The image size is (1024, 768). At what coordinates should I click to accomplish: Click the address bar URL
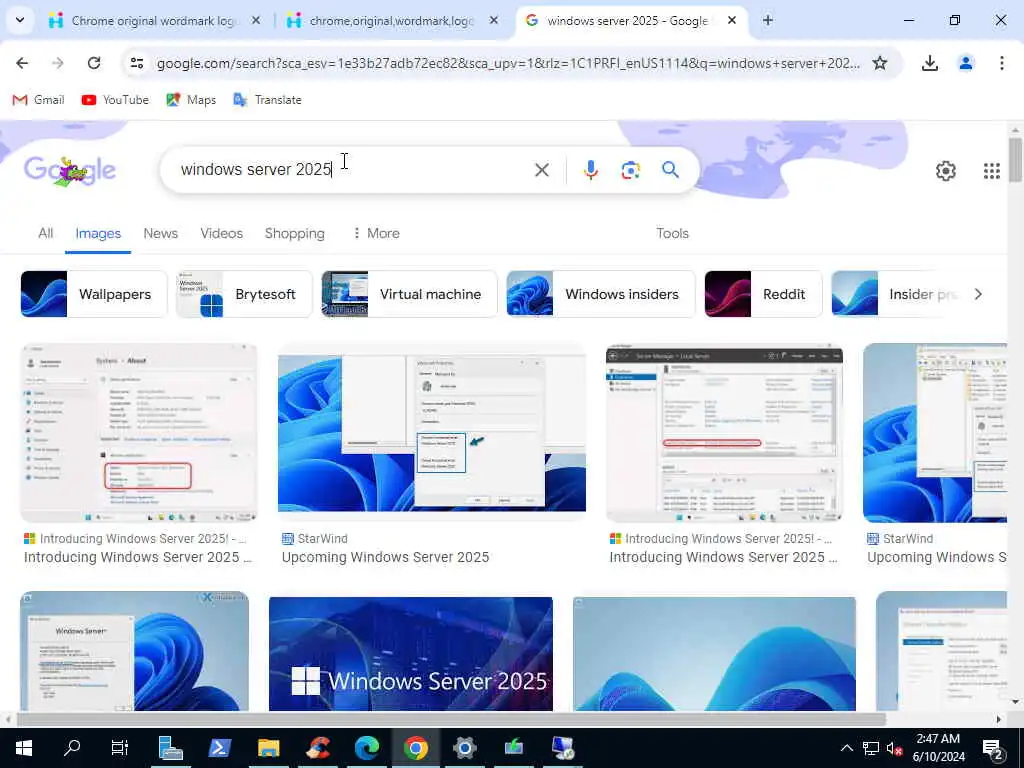(x=508, y=63)
